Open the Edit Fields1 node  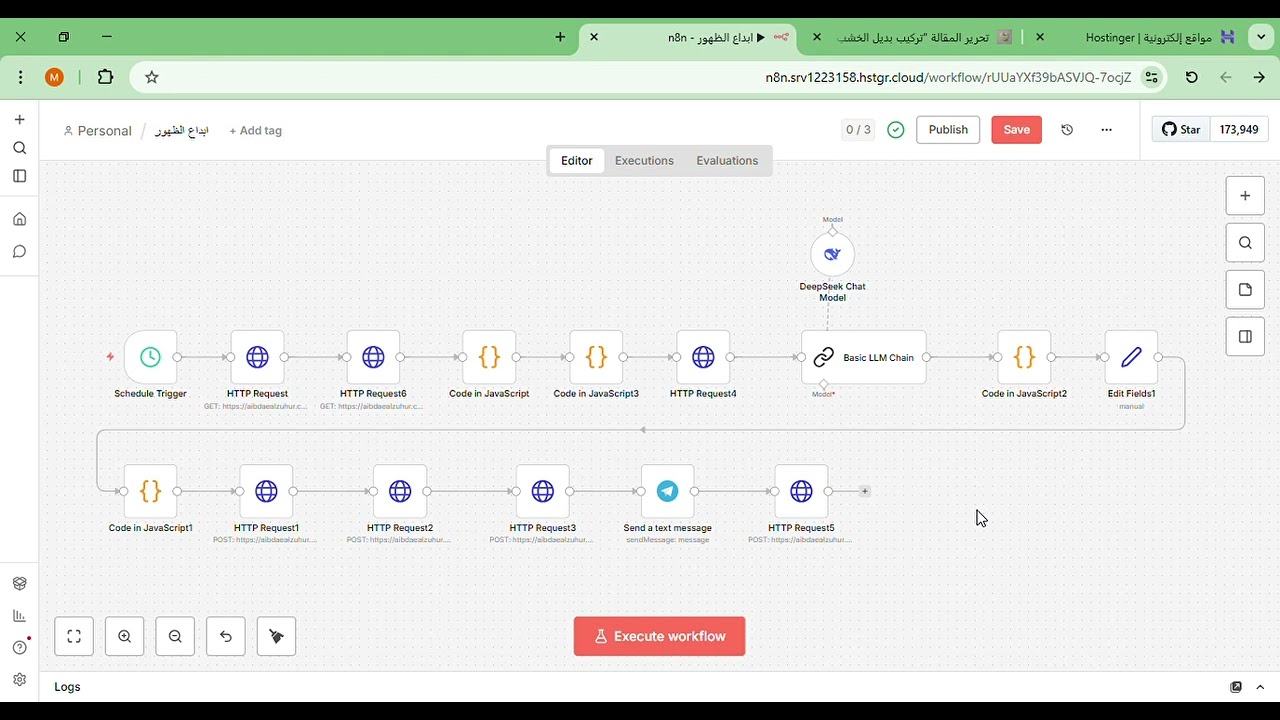1131,357
